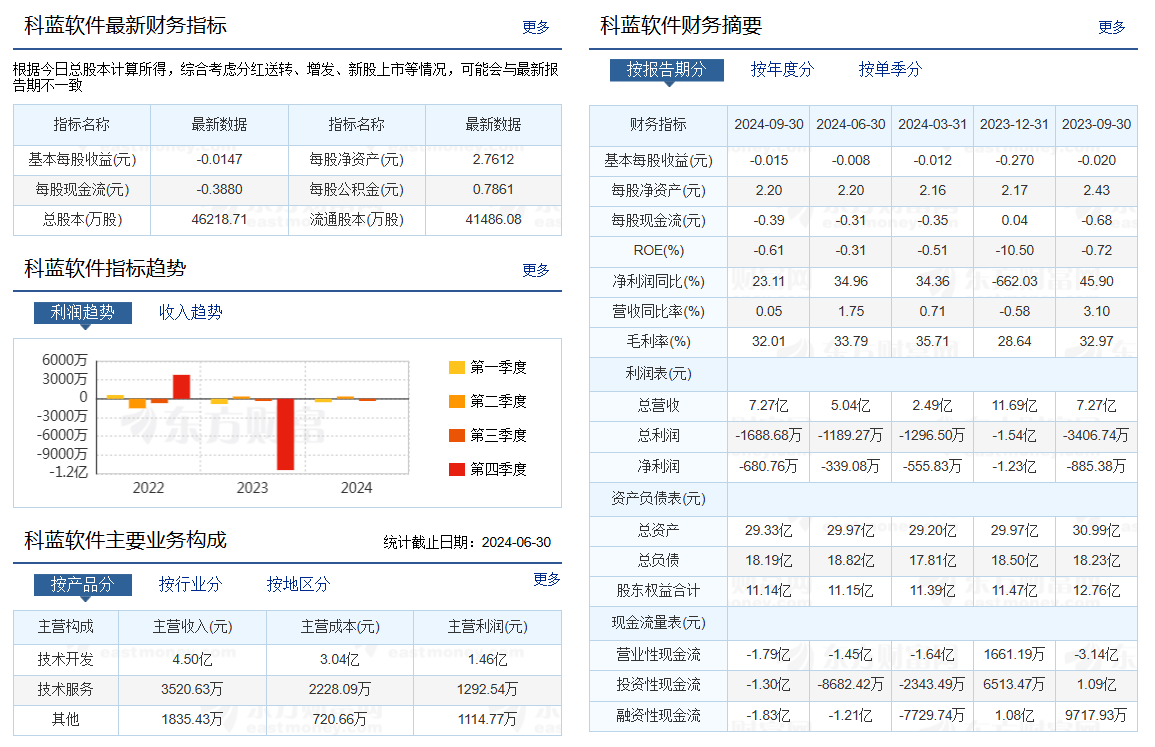
Task: Click the 财务指标 header cell
Action: (x=658, y=124)
